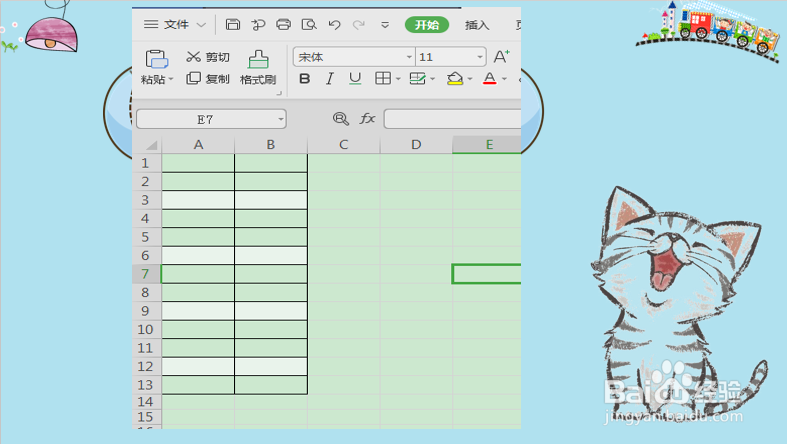The width and height of the screenshot is (787, 444).
Task: Click the Name Box showing E7
Action: click(206, 119)
